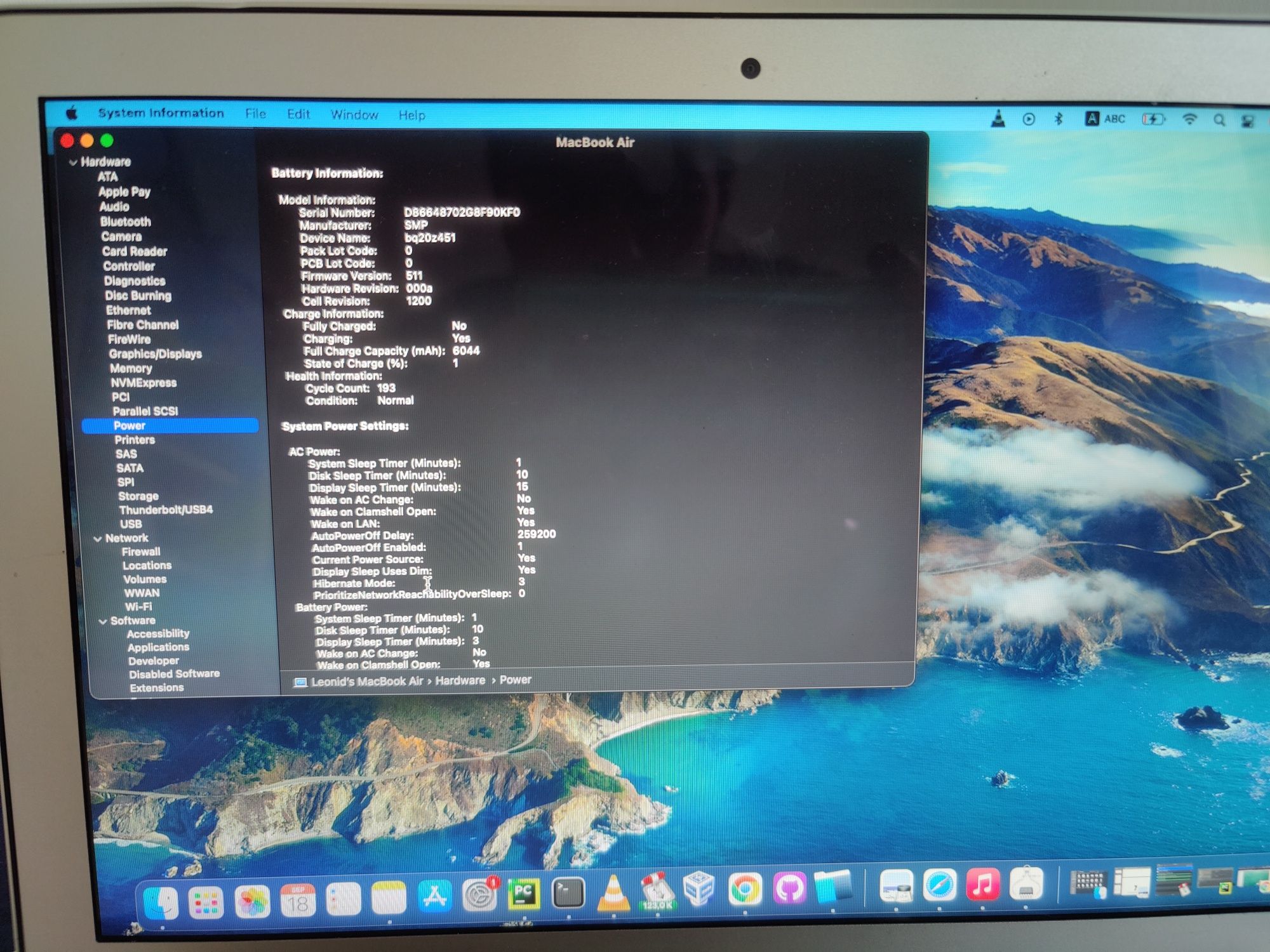Collapse the Hardware section
Viewport: 1270px width, 952px height.
tap(72, 162)
